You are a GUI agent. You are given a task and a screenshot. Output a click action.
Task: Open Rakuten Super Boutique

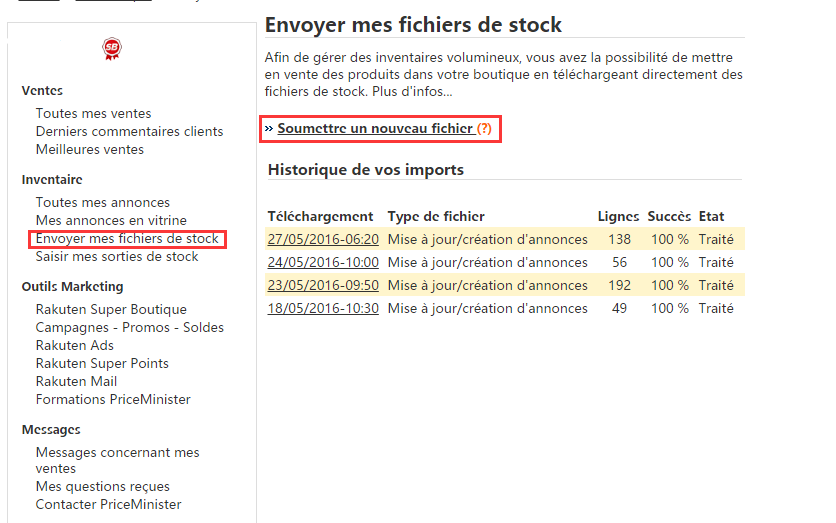[x=110, y=310]
